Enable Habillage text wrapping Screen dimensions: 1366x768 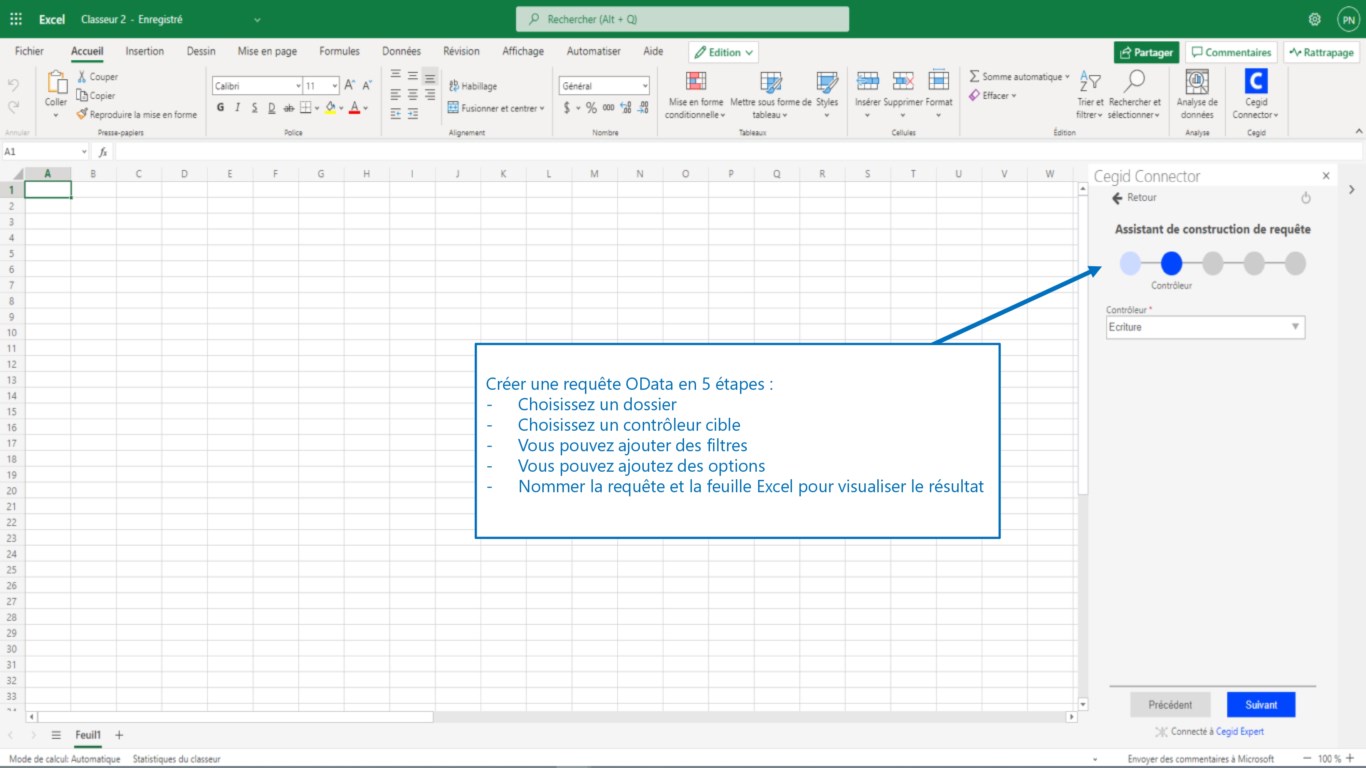pos(473,86)
